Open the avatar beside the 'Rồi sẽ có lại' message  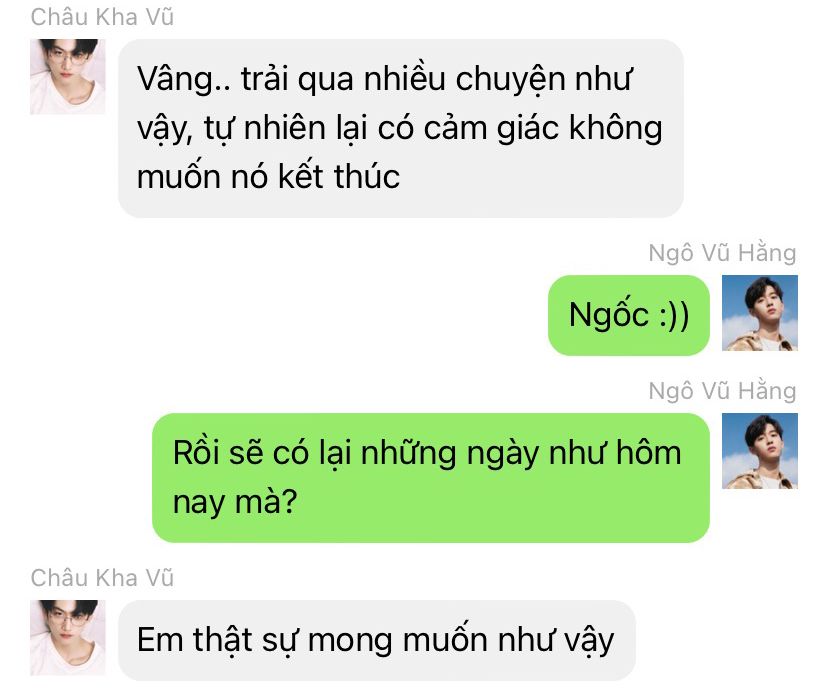pyautogui.click(x=760, y=451)
